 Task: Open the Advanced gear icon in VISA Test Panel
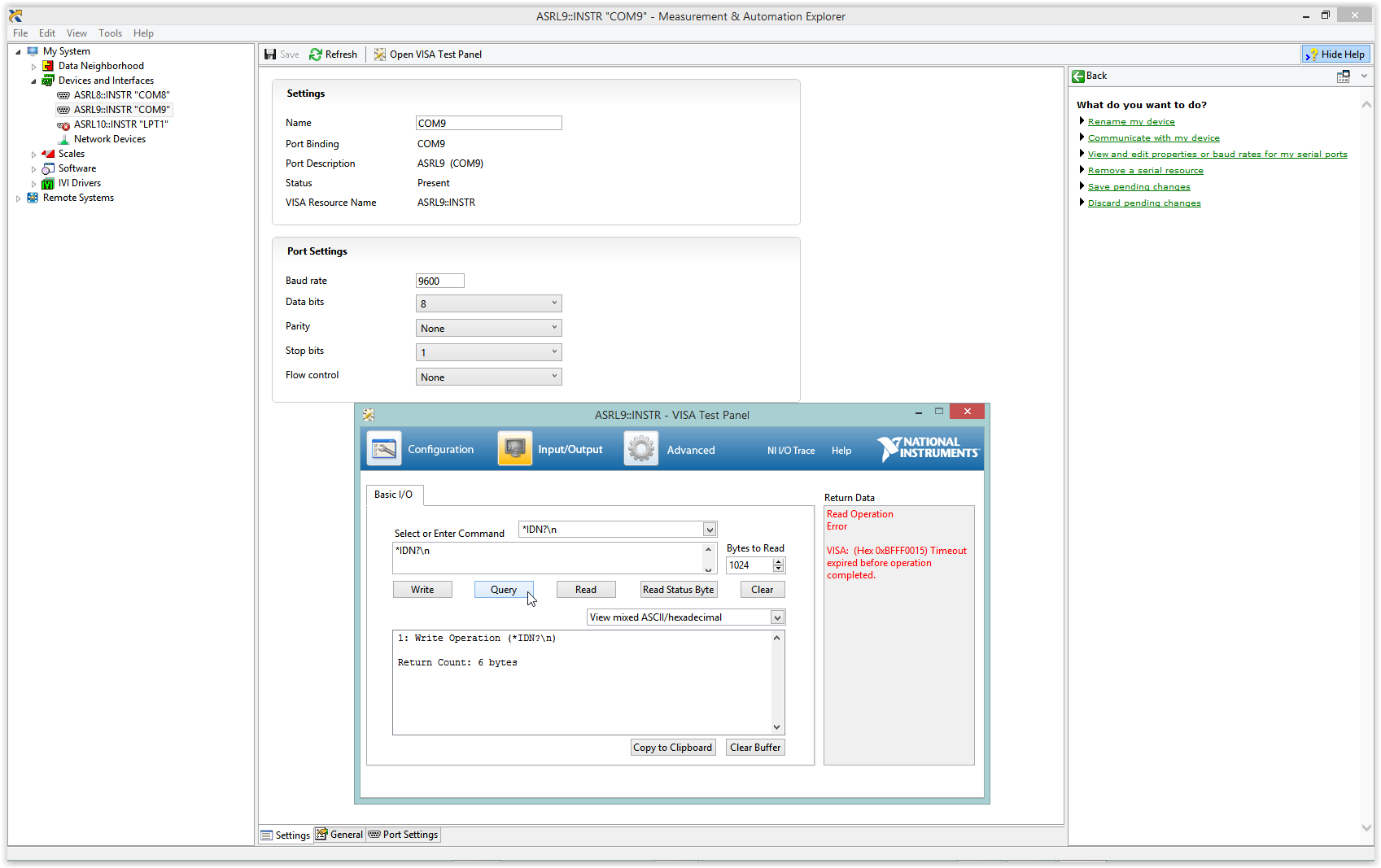tap(640, 449)
